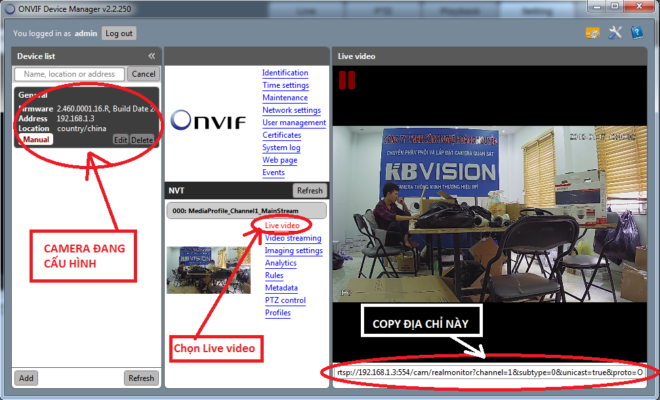Focus the device search input field
The width and height of the screenshot is (660, 400).
coord(69,74)
